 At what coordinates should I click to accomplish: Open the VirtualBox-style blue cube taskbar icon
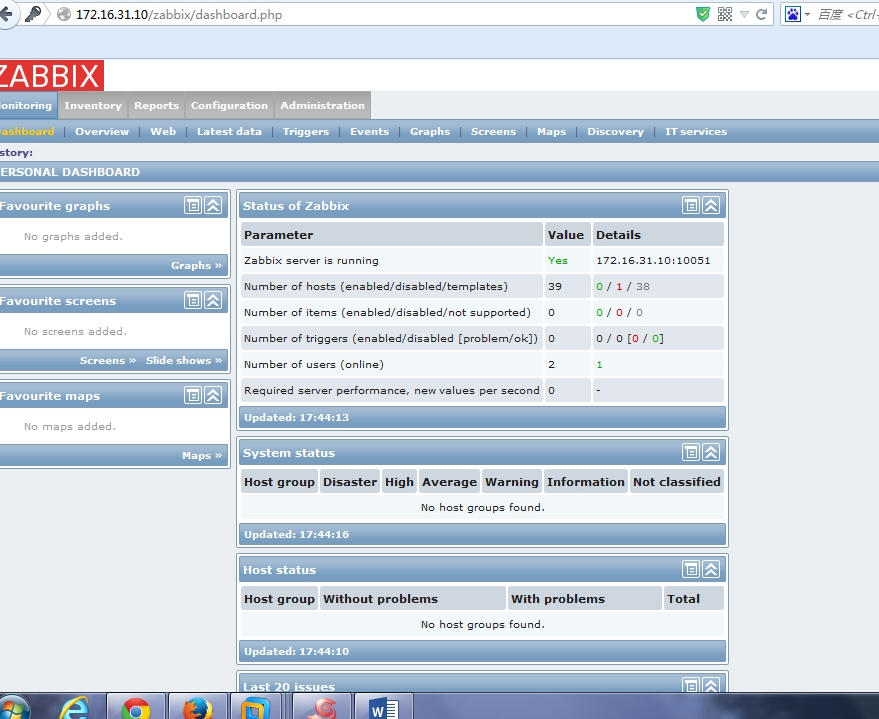(256, 708)
